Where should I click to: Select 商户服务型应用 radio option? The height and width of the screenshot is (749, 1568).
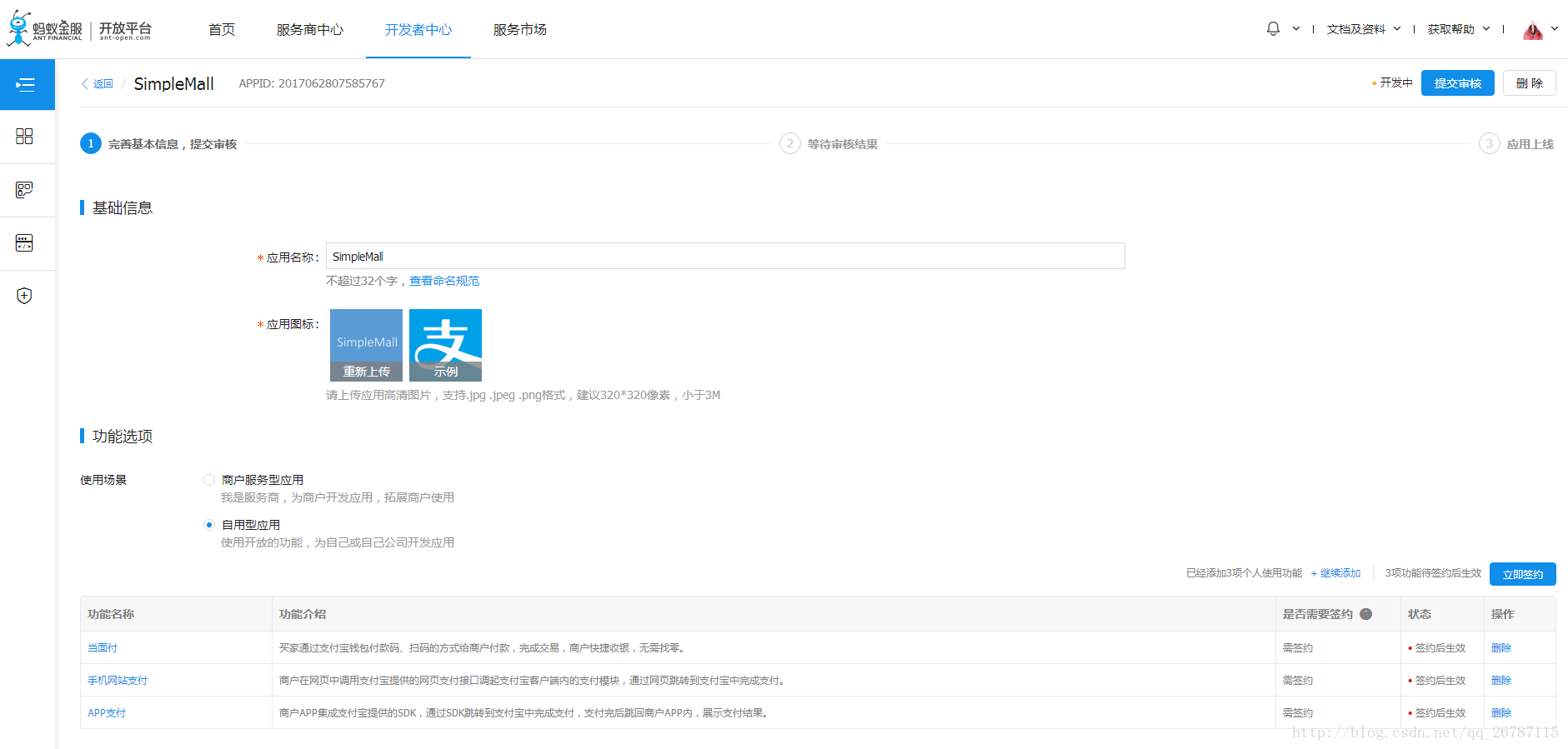tap(209, 480)
